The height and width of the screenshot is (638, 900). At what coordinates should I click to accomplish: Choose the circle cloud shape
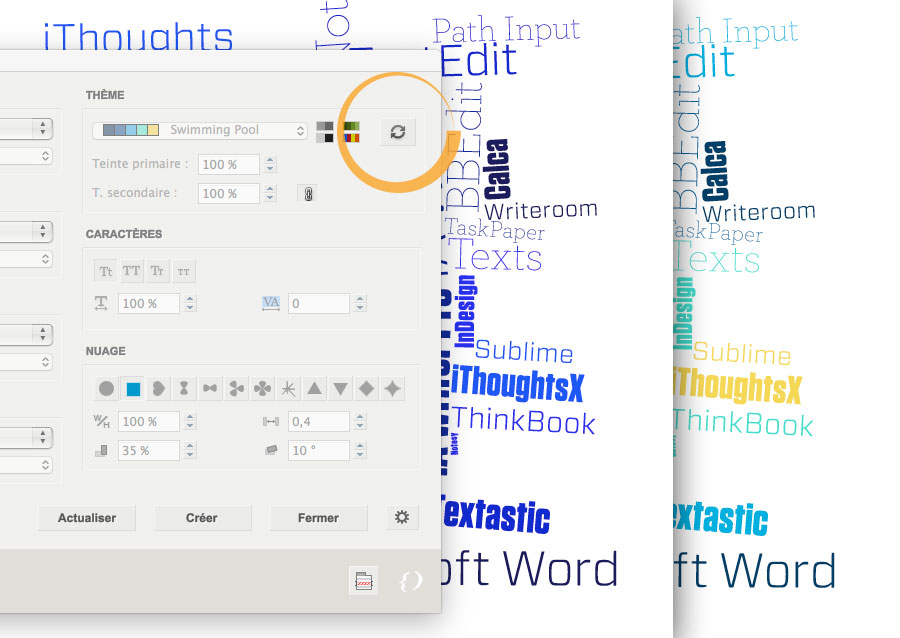pyautogui.click(x=106, y=389)
